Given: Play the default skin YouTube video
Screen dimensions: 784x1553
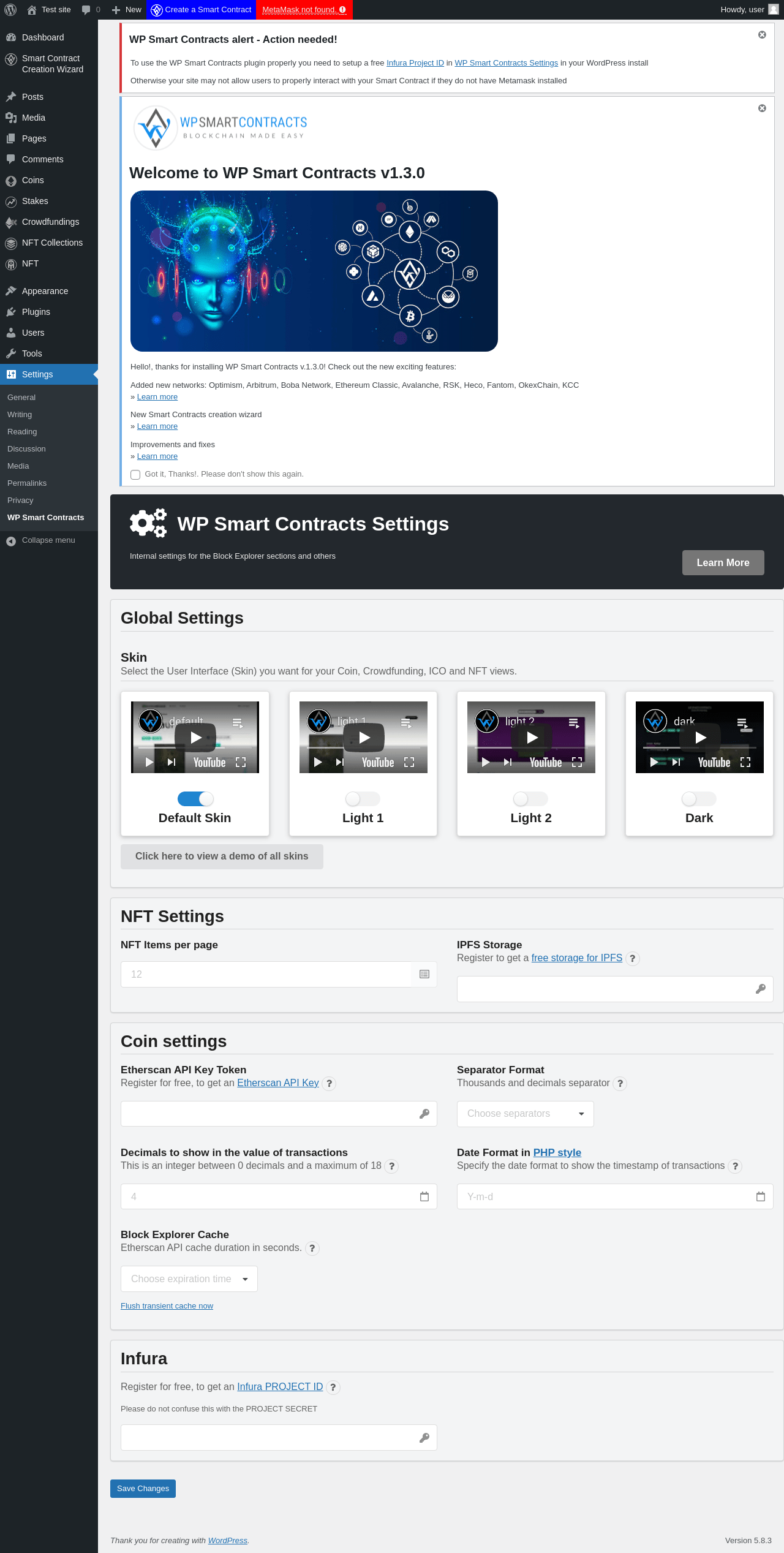Looking at the screenshot, I should [195, 738].
